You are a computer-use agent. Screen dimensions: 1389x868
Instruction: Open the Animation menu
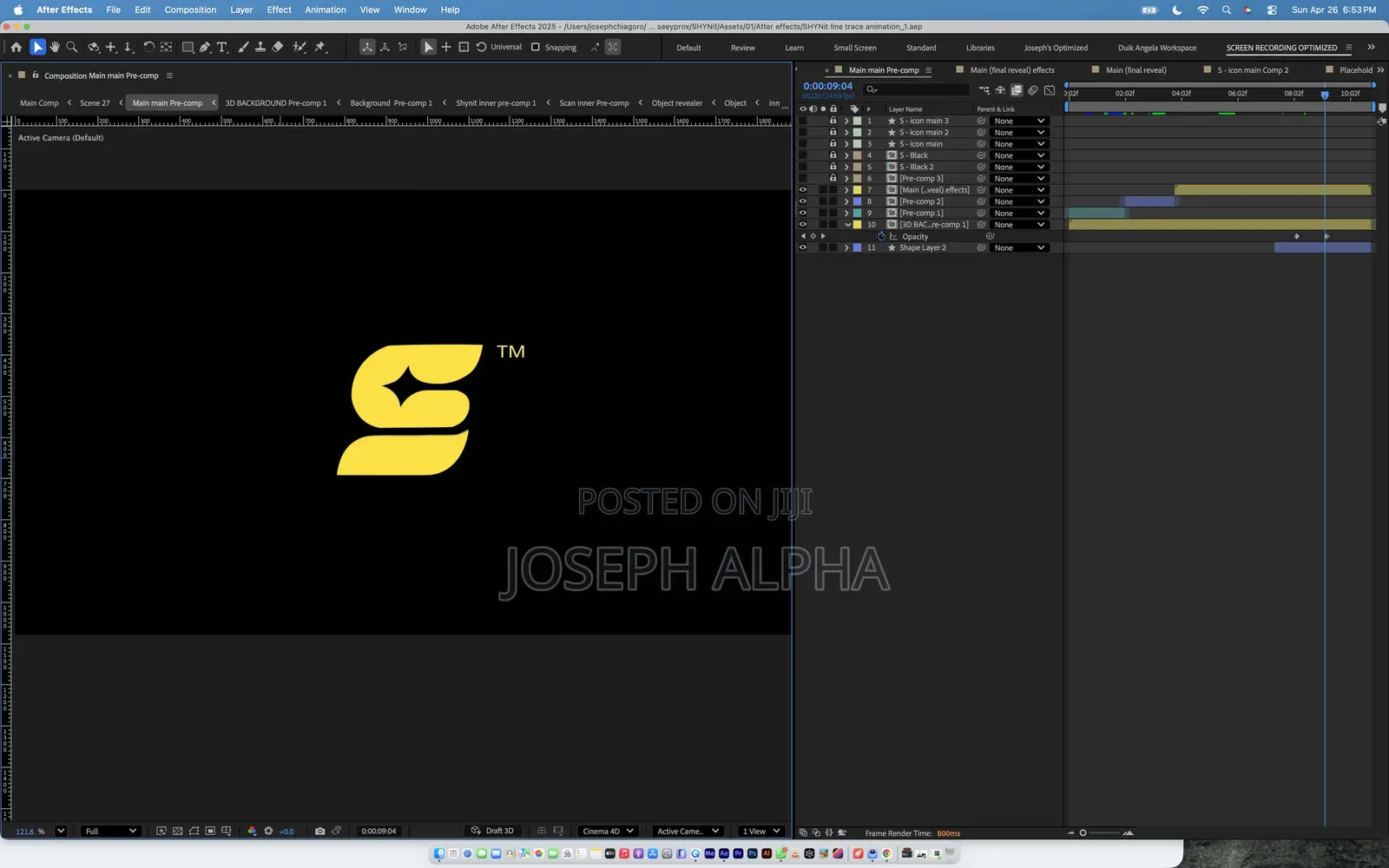(326, 10)
